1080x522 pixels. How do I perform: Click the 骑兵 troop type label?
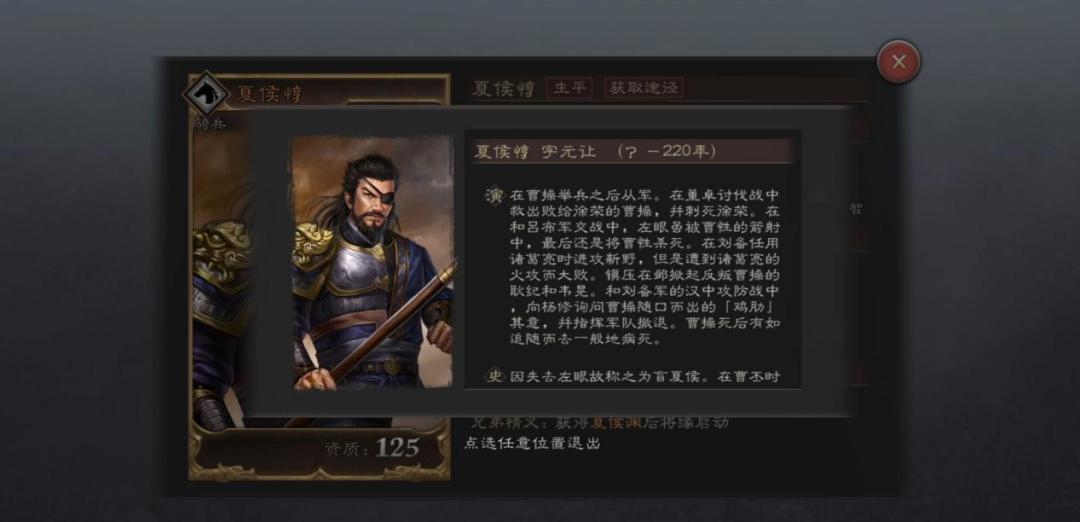[209, 124]
